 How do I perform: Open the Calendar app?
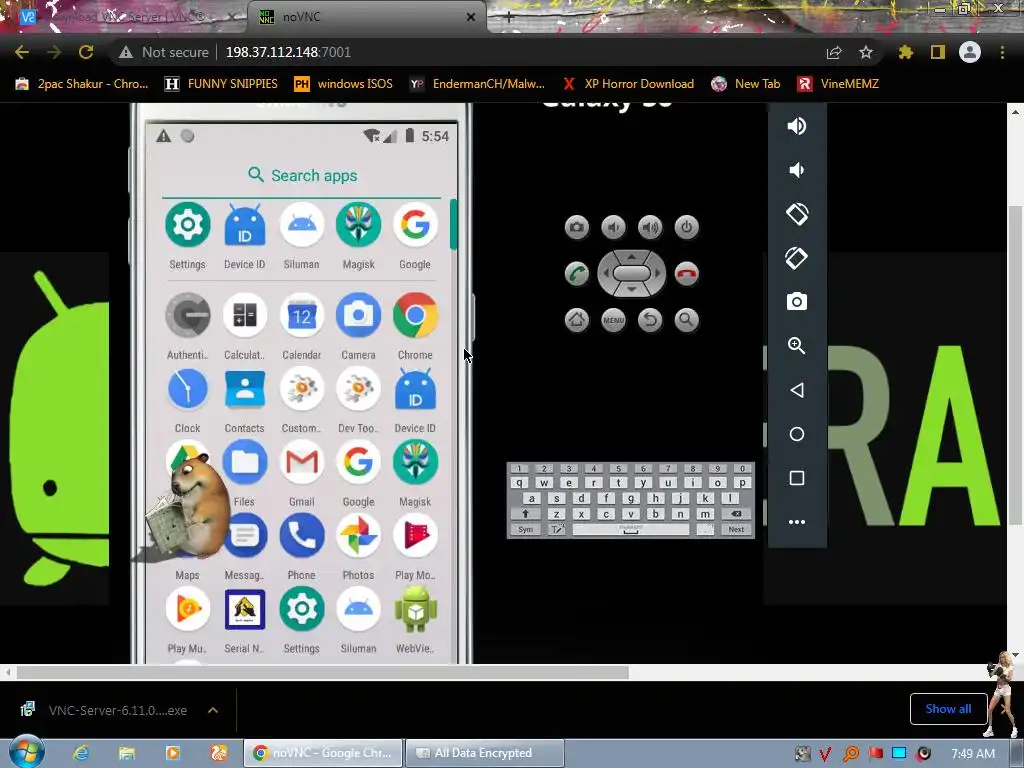click(302, 315)
